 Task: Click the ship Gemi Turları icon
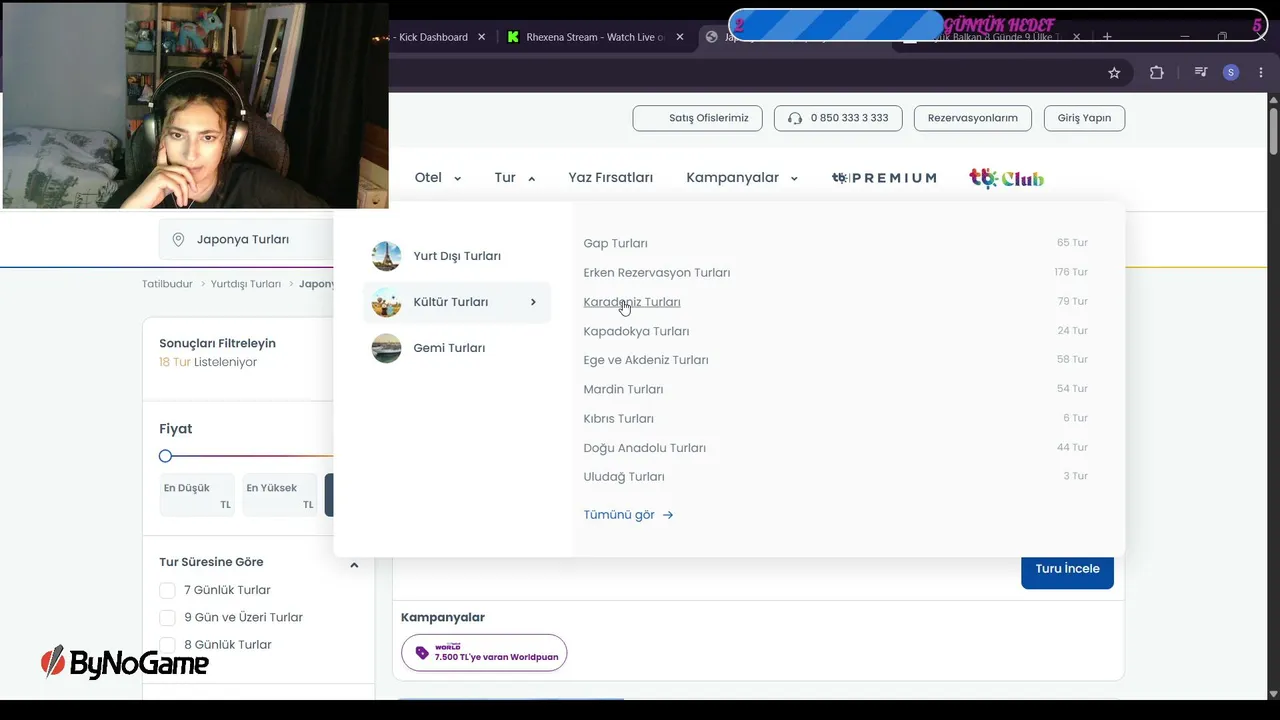[386, 348]
